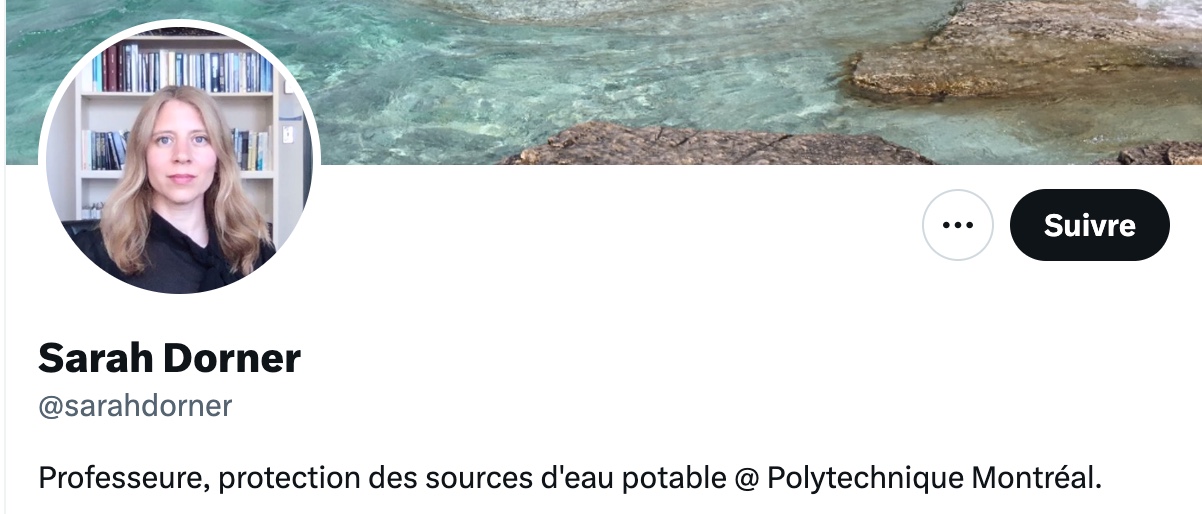Click the word potable in the bio
The width and height of the screenshot is (1202, 514).
pos(674,478)
